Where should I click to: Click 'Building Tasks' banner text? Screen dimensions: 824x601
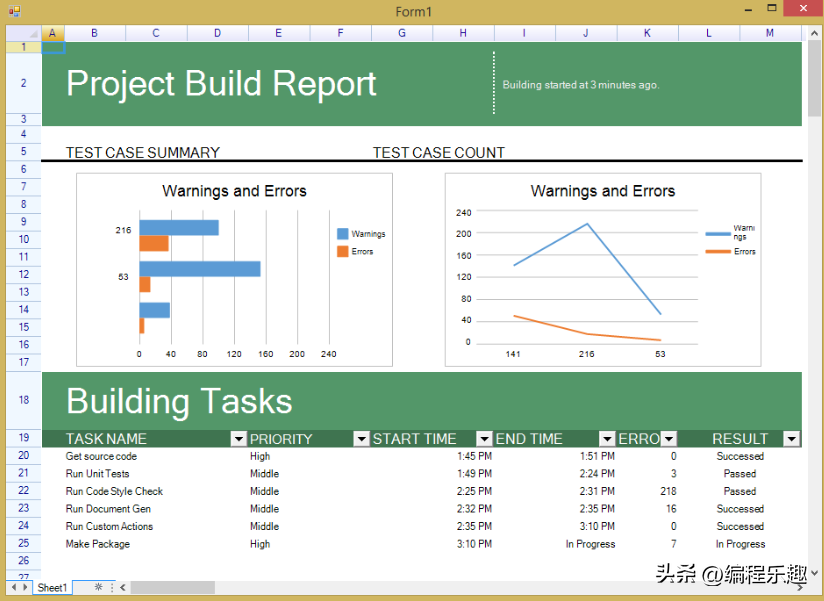(x=179, y=401)
